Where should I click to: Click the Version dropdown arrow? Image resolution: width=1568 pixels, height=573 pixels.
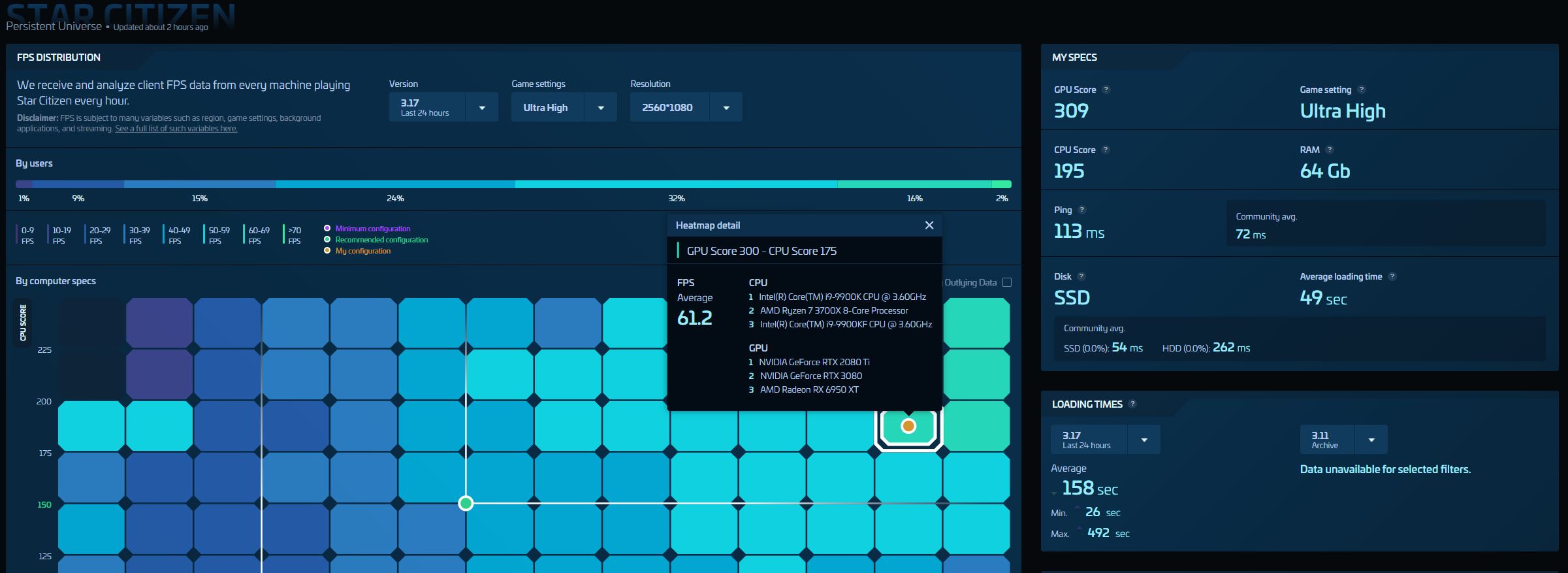(482, 108)
